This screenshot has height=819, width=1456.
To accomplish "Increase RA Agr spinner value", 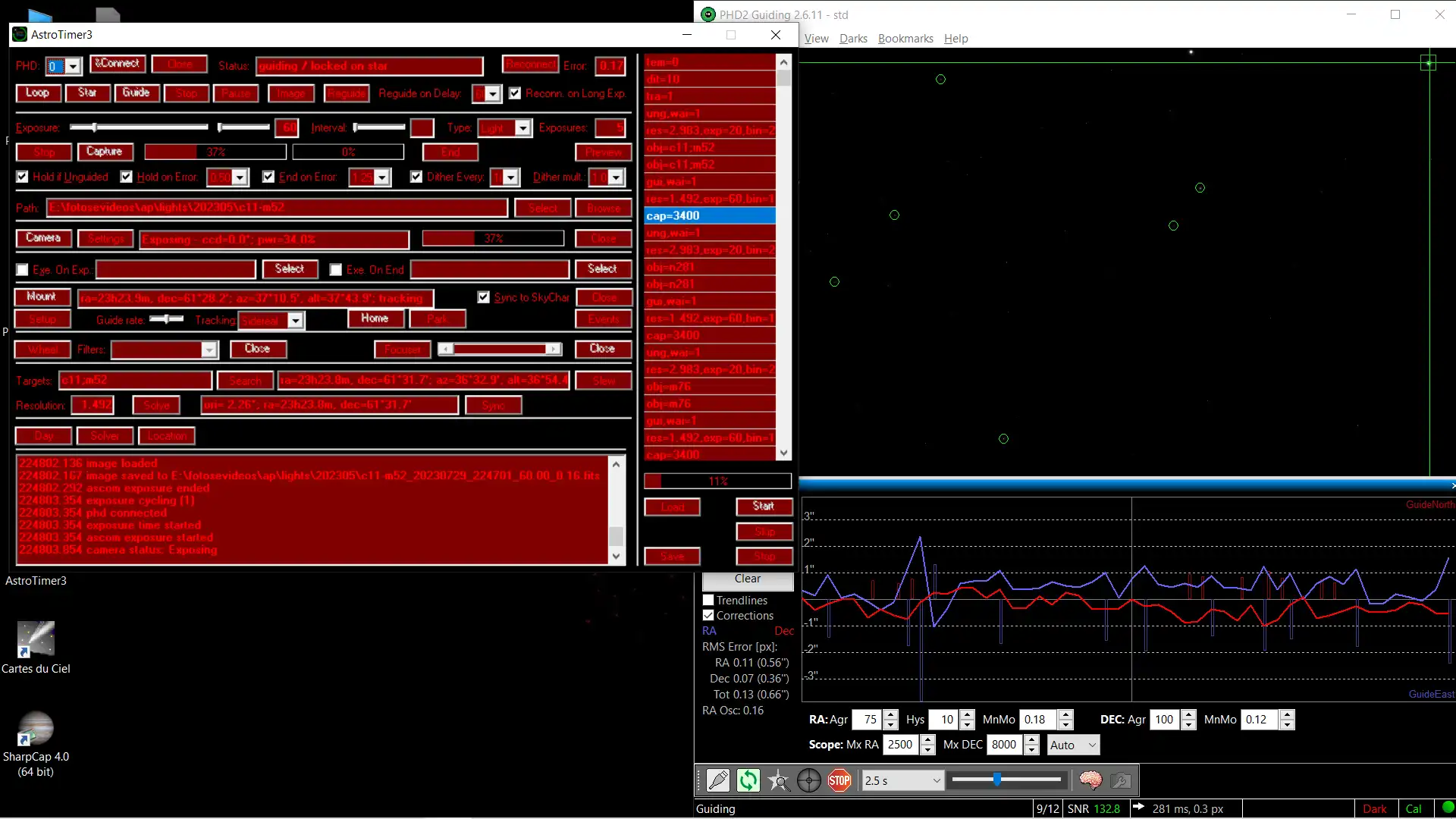I will [x=891, y=715].
